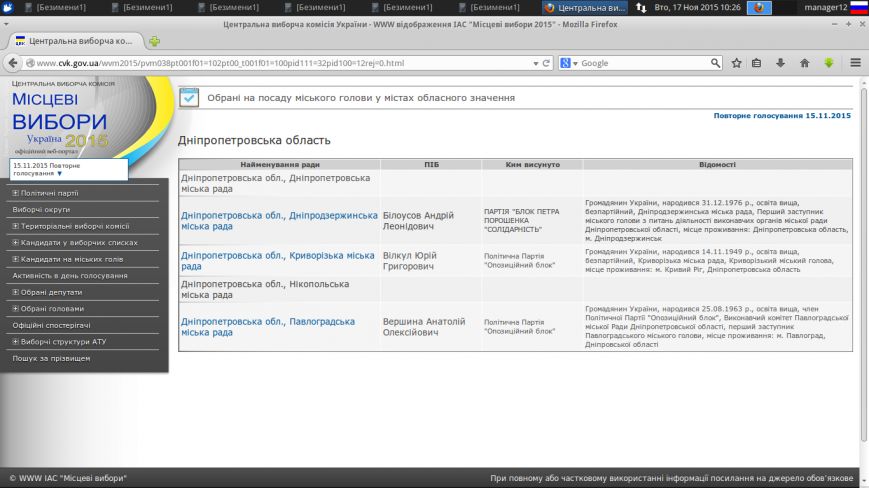Expand the Обрані депутати section
Image resolution: width=869 pixels, height=488 pixels.
click(x=16, y=292)
